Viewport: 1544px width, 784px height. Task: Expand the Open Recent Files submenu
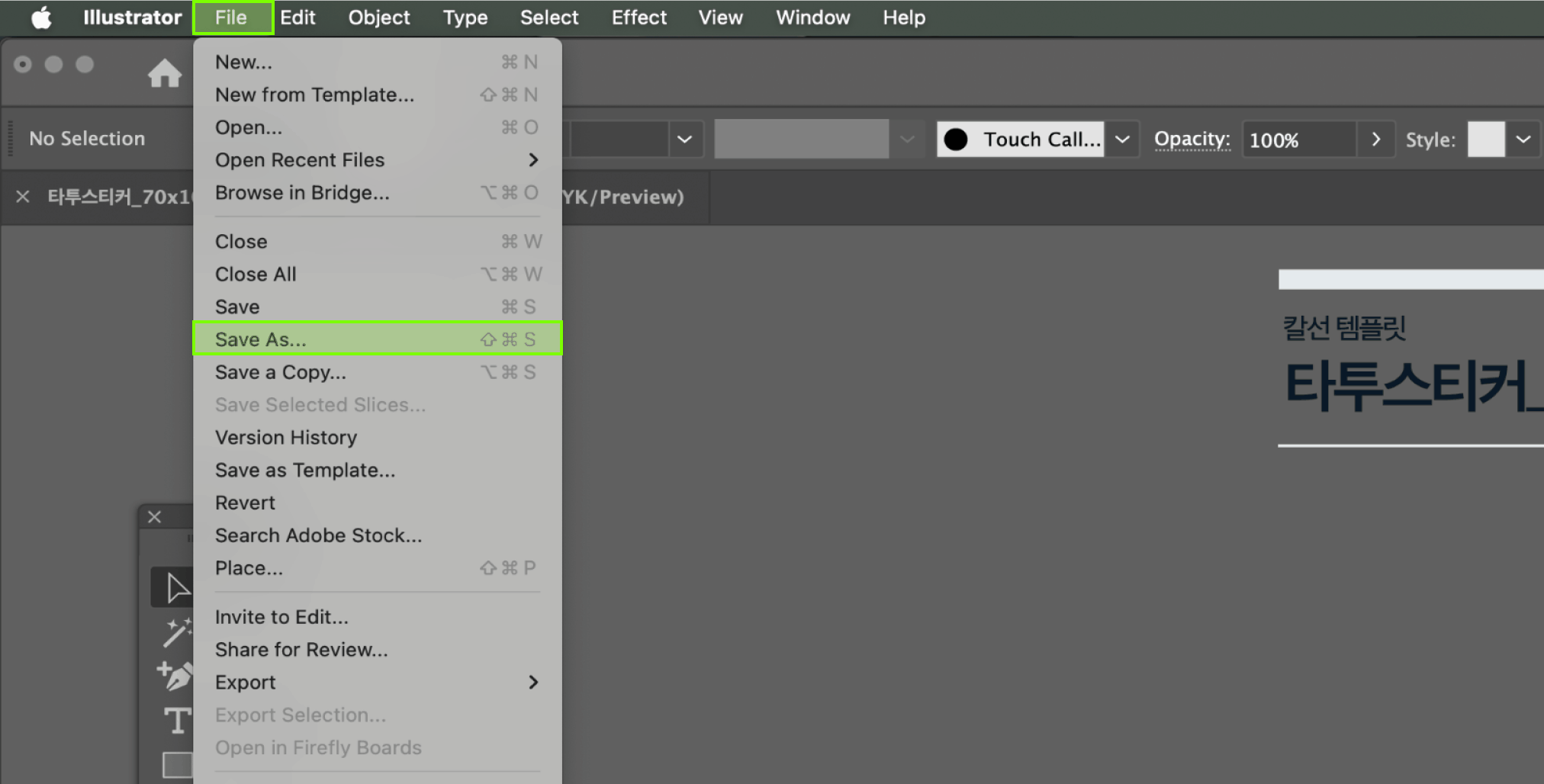[378, 160]
